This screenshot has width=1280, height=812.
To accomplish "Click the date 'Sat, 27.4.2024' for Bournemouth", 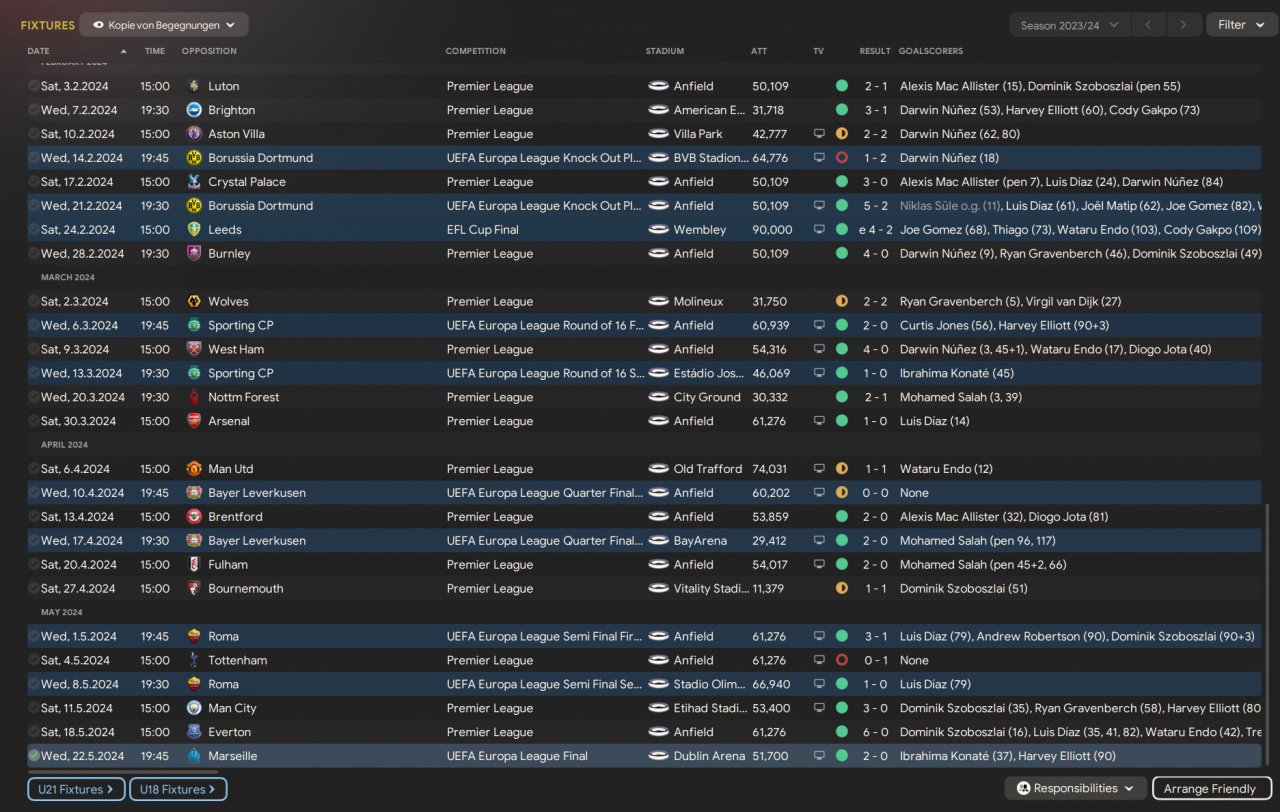I will point(76,589).
